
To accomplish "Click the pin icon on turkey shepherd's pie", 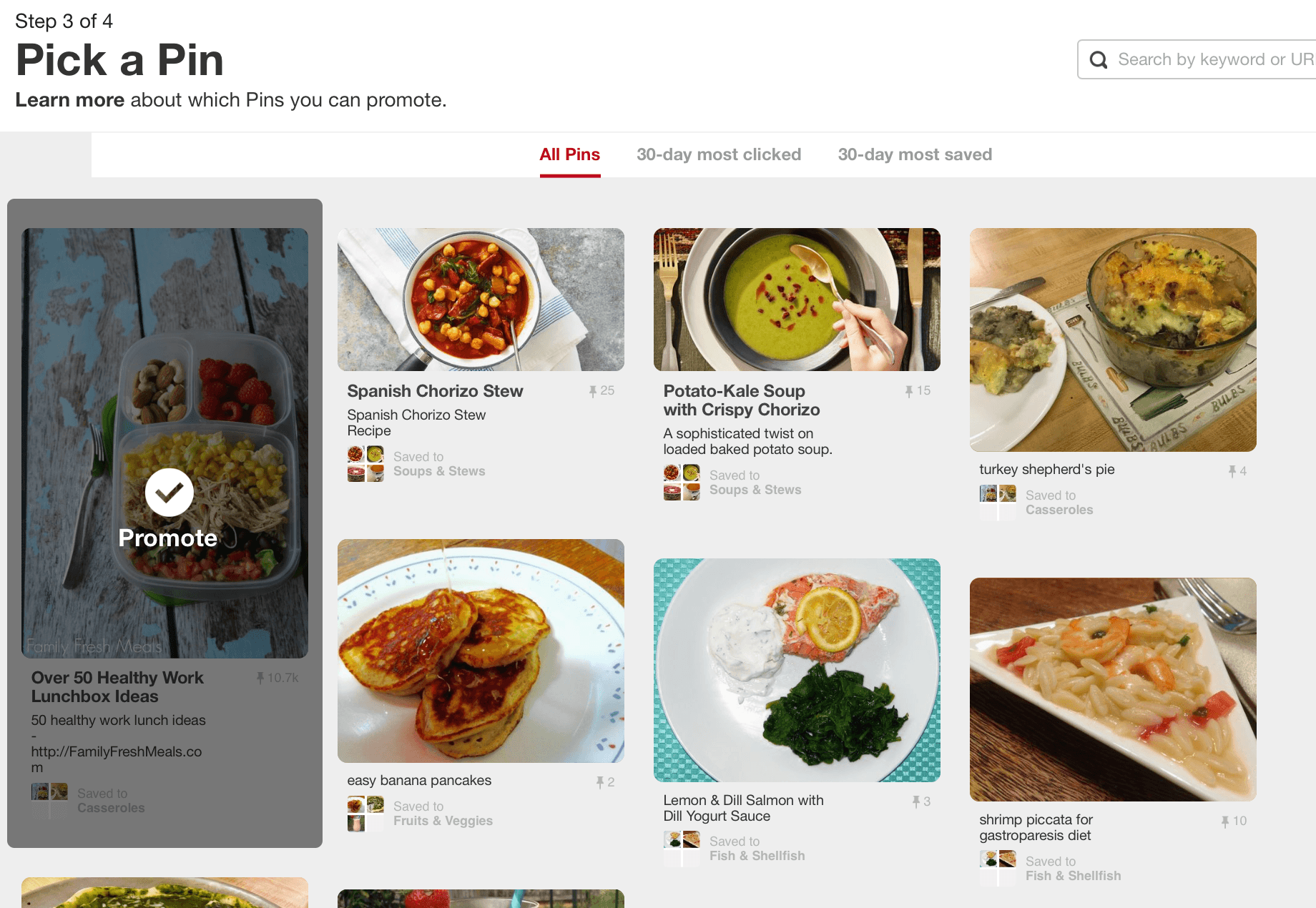I will [x=1231, y=470].
